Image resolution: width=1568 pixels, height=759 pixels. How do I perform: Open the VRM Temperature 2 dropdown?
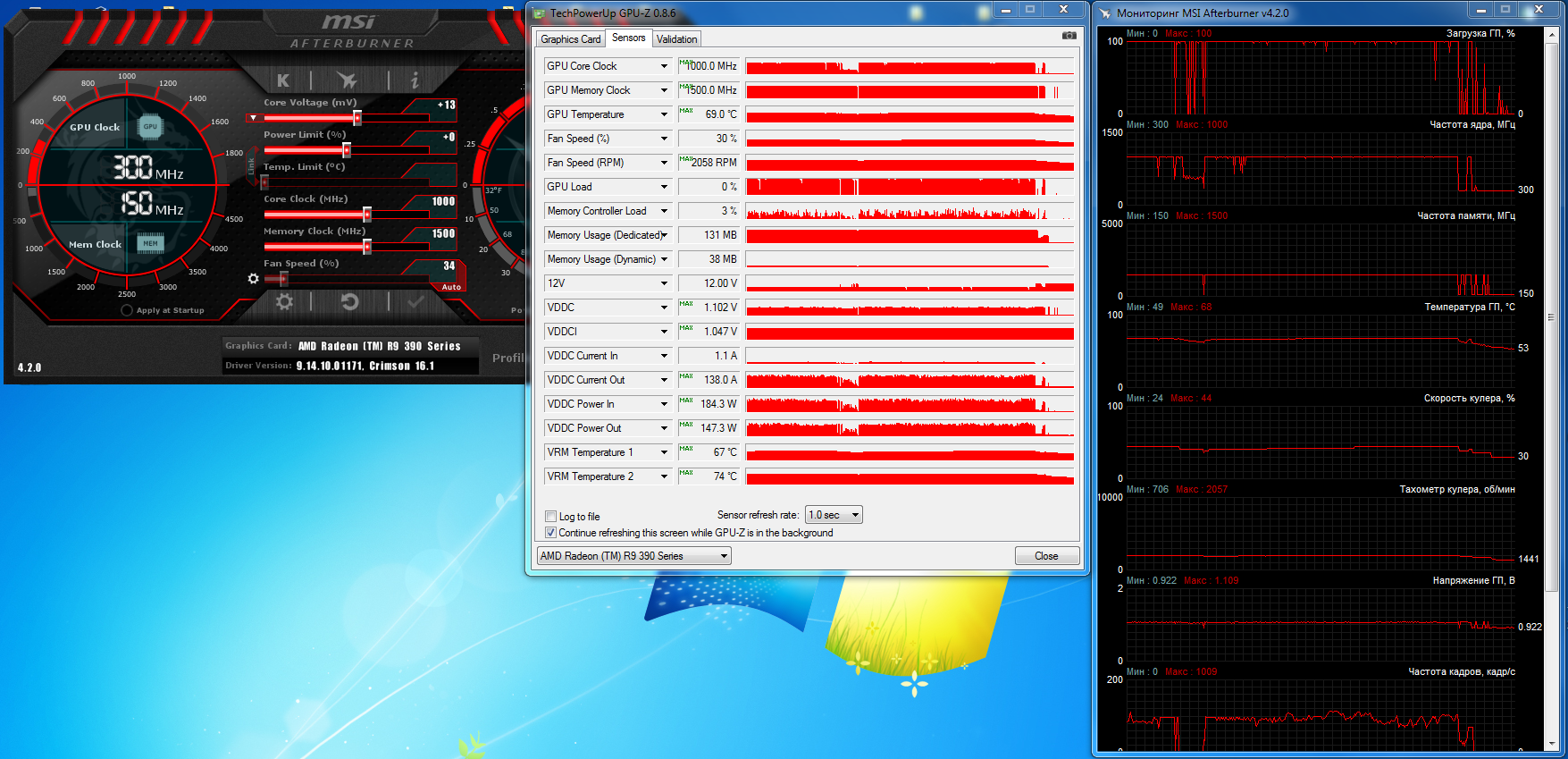pos(664,476)
